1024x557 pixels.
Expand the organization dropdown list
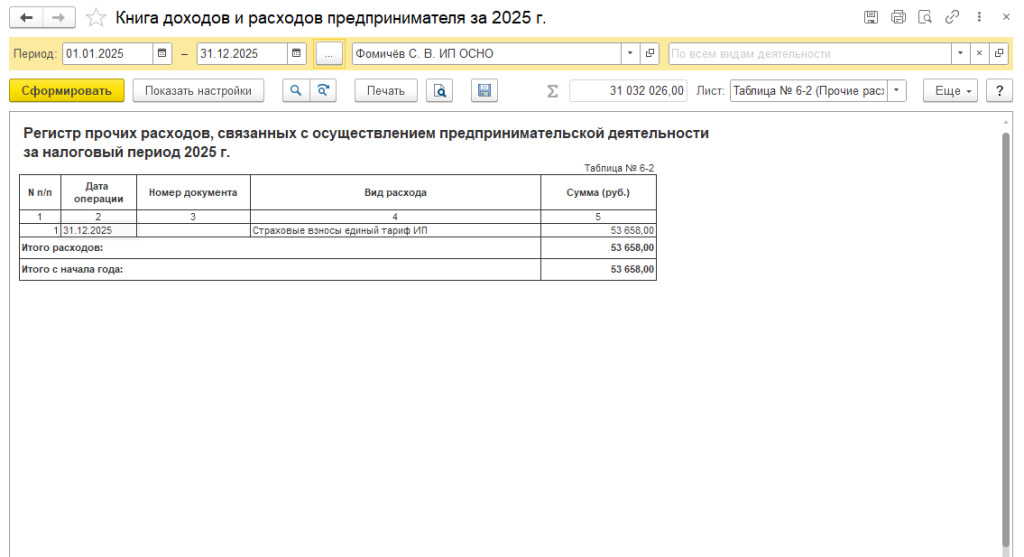[630, 53]
